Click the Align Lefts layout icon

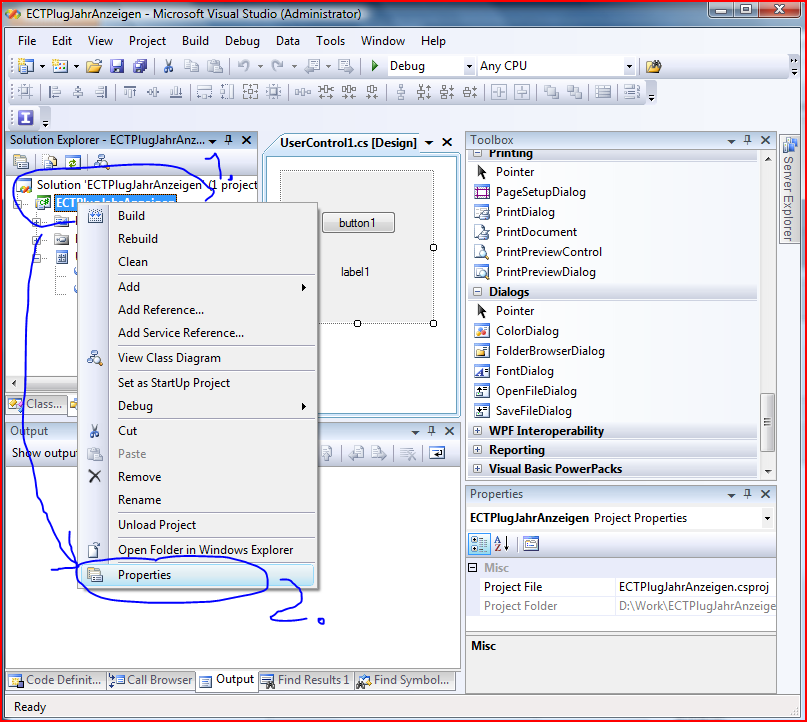click(55, 93)
